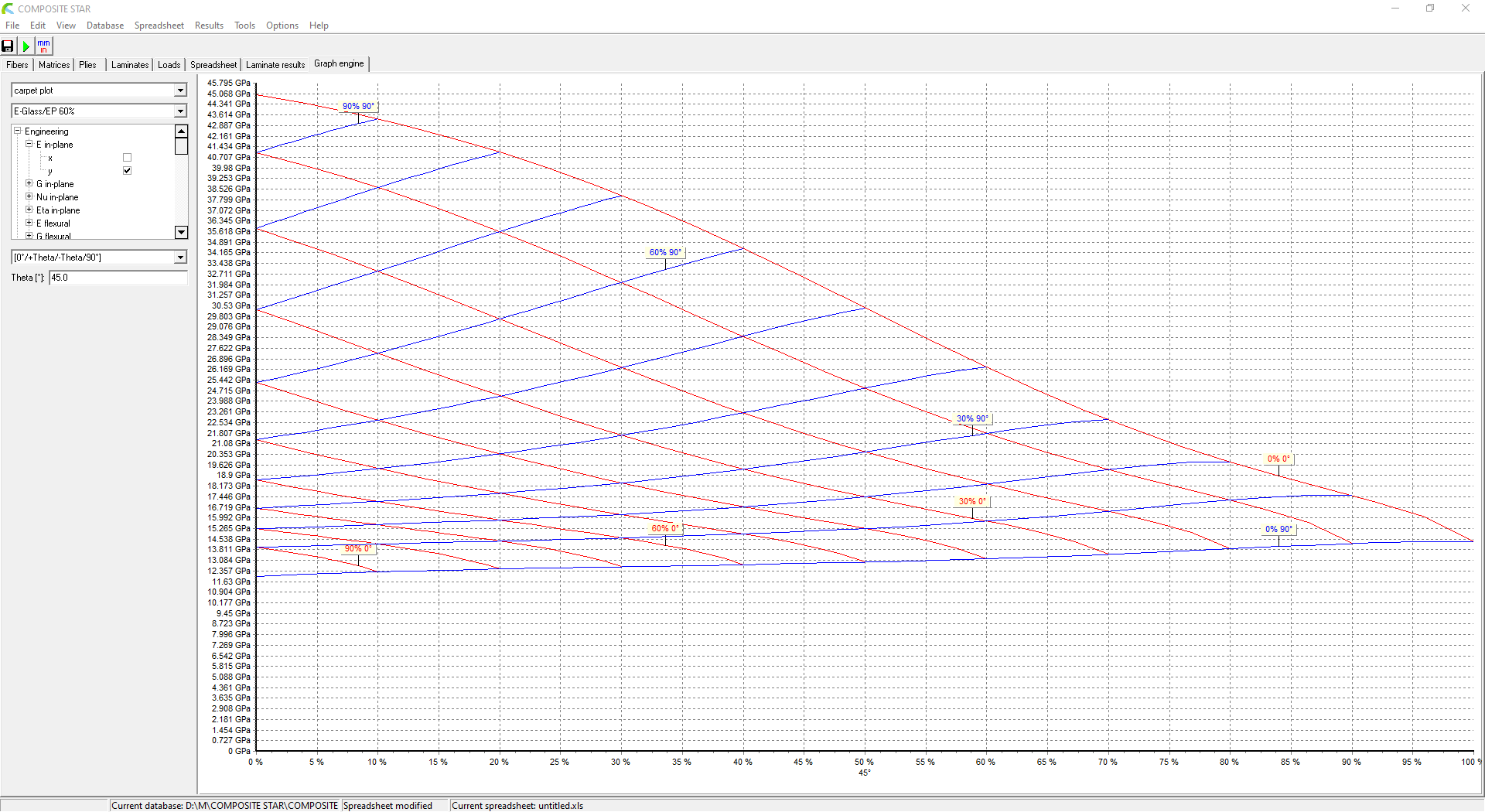
Task: Open the E-Glass/EP 60% material dropdown
Action: pos(180,111)
